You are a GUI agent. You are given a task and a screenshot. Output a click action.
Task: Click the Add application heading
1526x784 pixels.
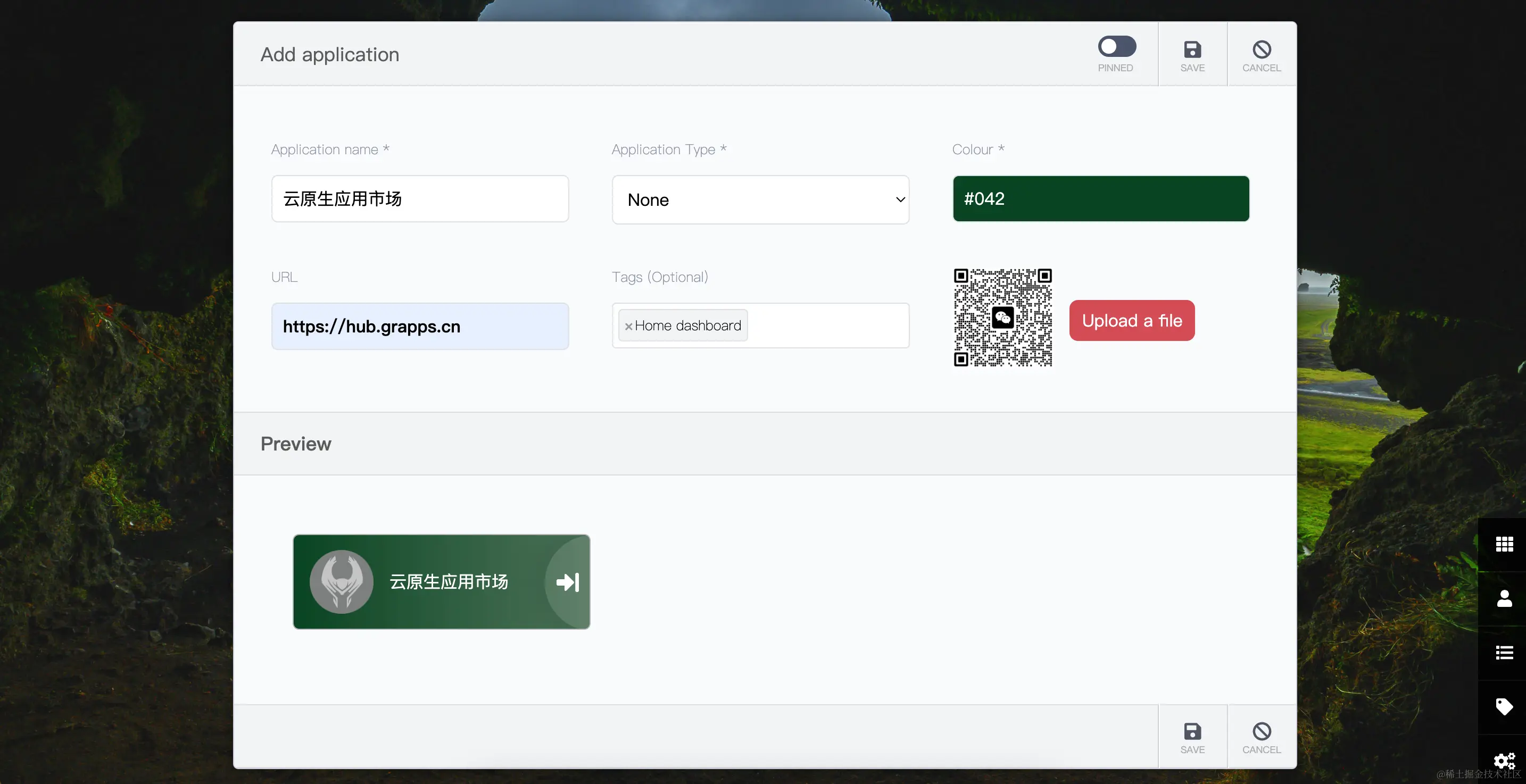coord(330,54)
